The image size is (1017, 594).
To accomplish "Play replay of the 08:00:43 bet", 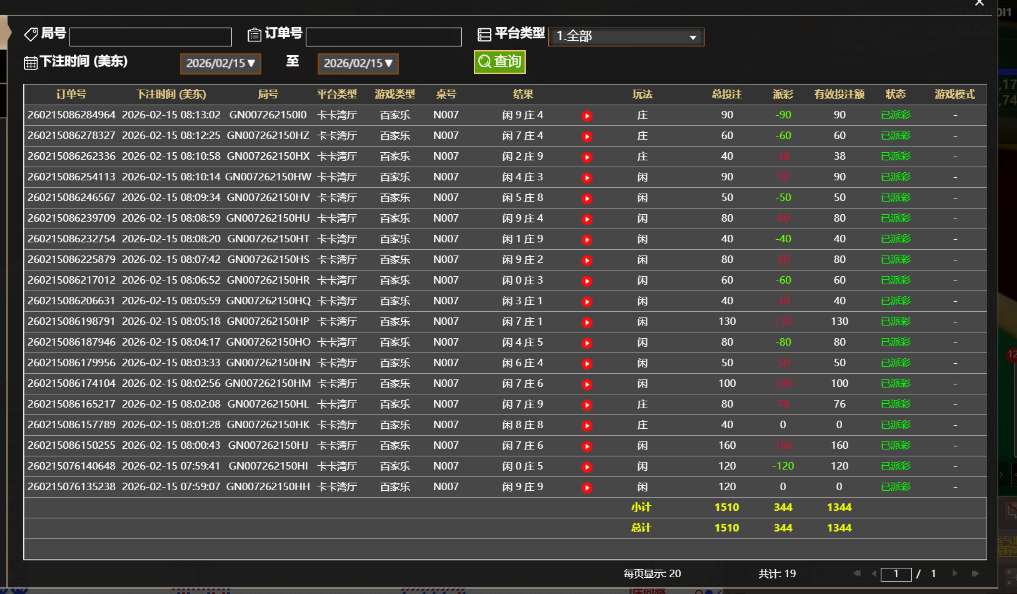I will tap(587, 446).
